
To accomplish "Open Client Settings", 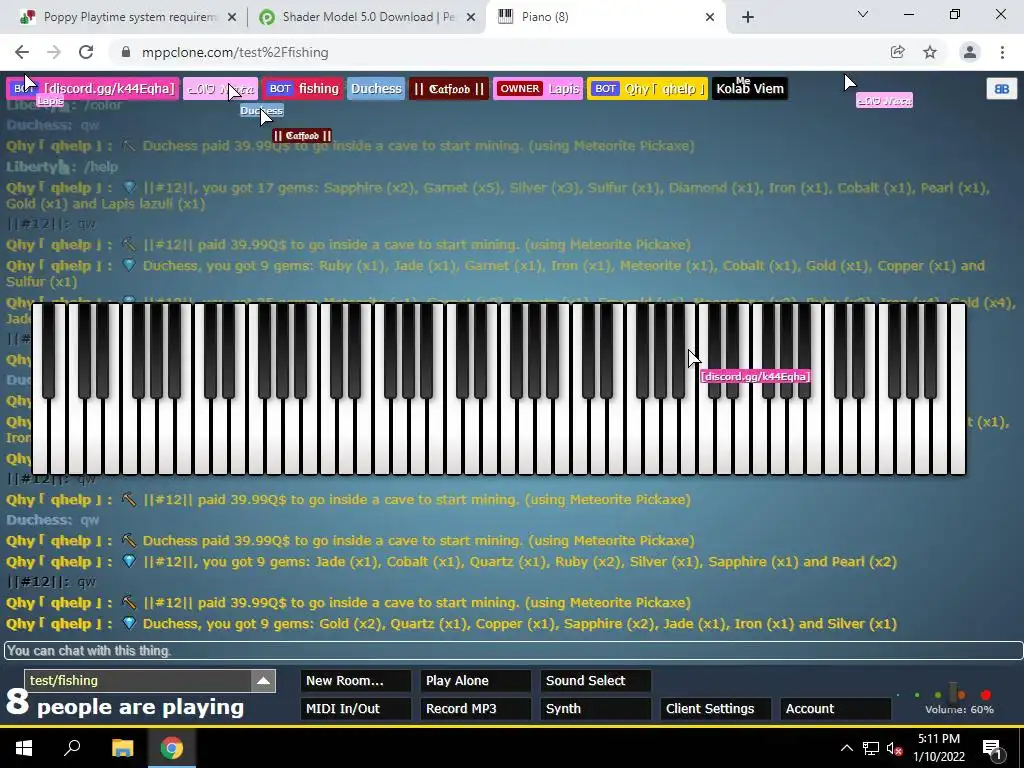I will [716, 709].
